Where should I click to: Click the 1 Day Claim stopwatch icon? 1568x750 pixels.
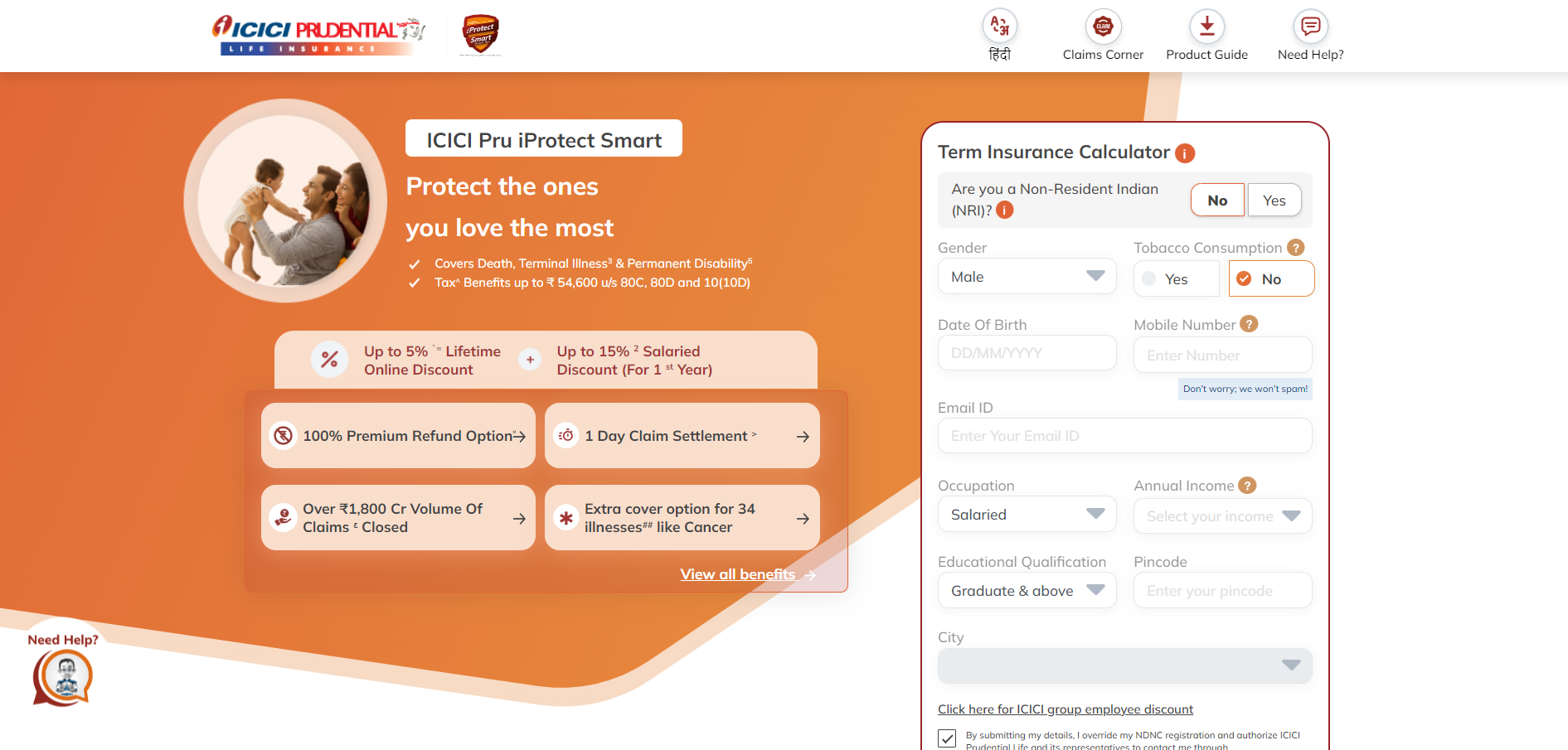(x=566, y=435)
